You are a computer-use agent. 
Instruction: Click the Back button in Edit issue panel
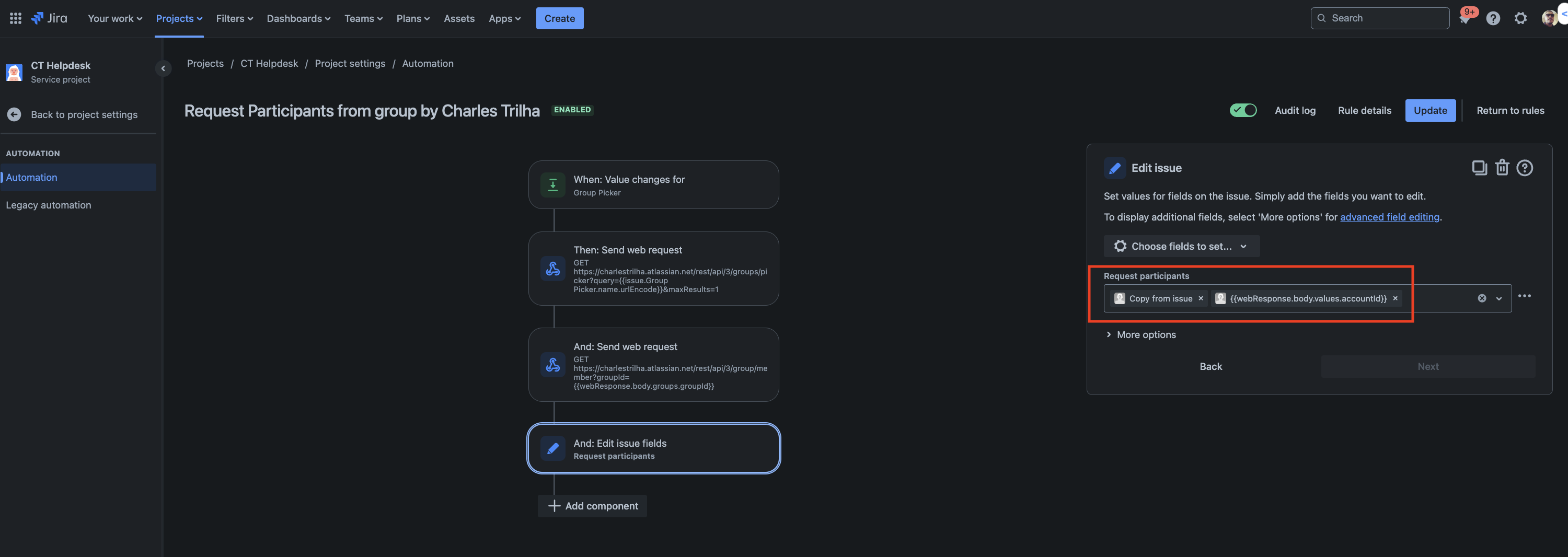point(1210,366)
